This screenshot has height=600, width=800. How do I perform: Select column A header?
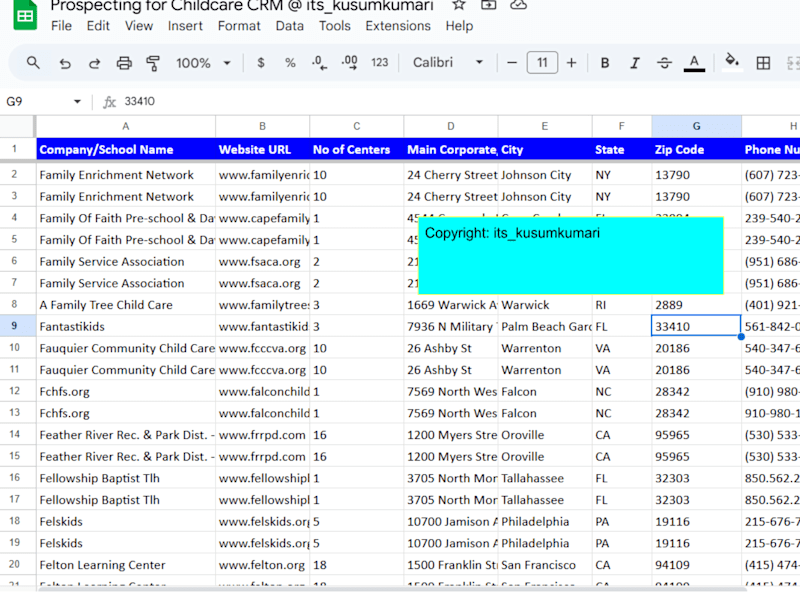(126, 126)
